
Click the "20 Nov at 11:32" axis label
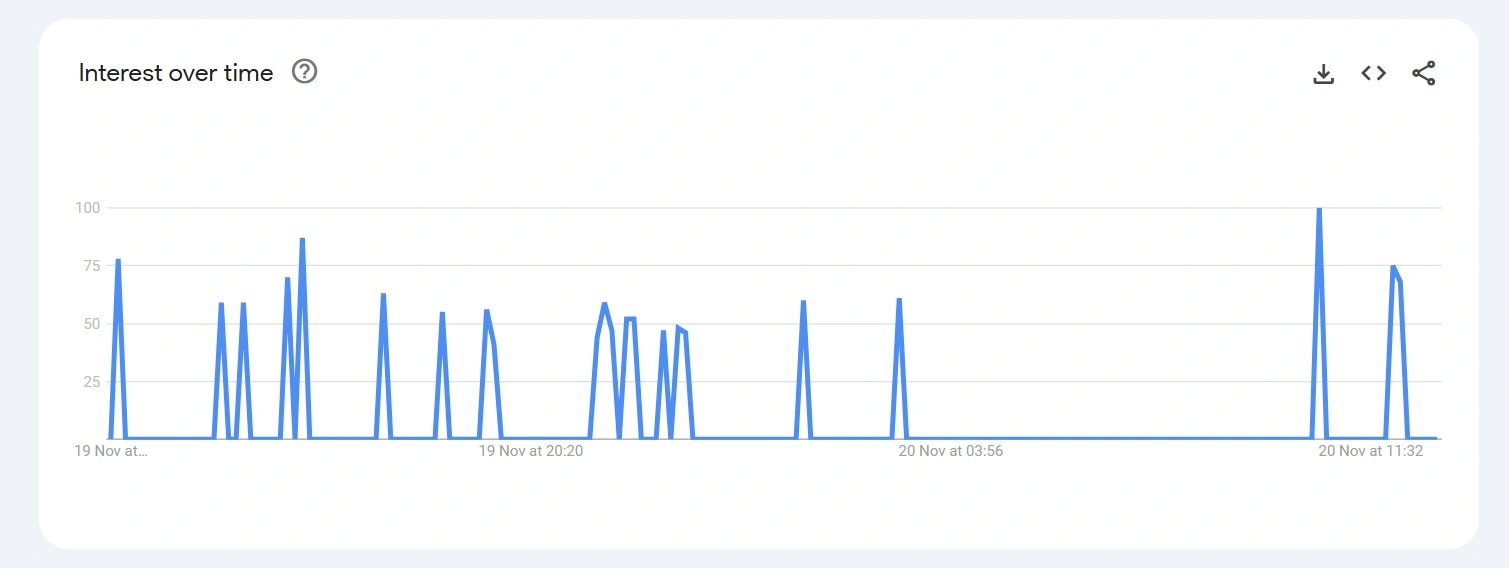[x=1370, y=451]
